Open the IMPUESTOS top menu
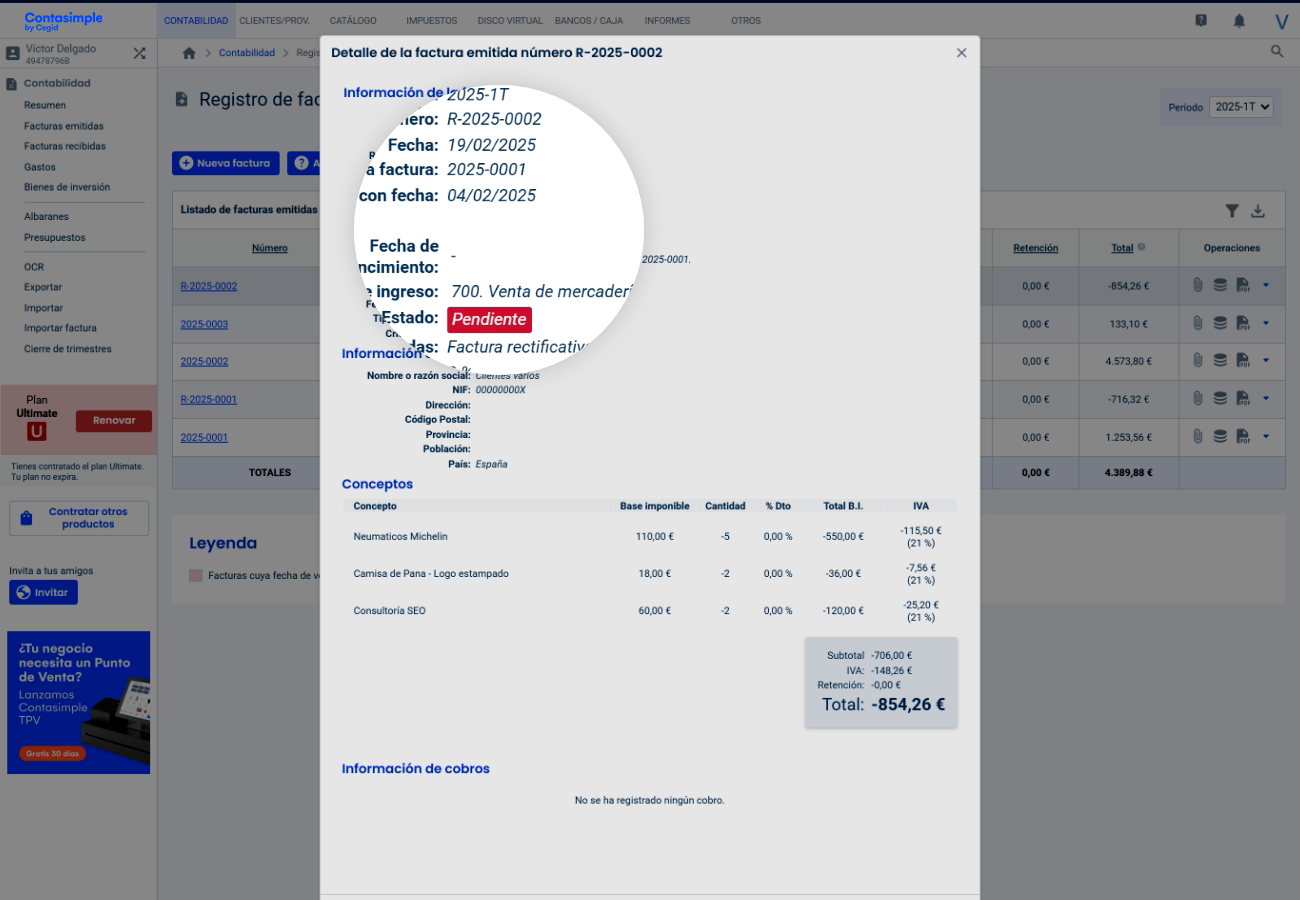The width and height of the screenshot is (1300, 900). click(432, 21)
